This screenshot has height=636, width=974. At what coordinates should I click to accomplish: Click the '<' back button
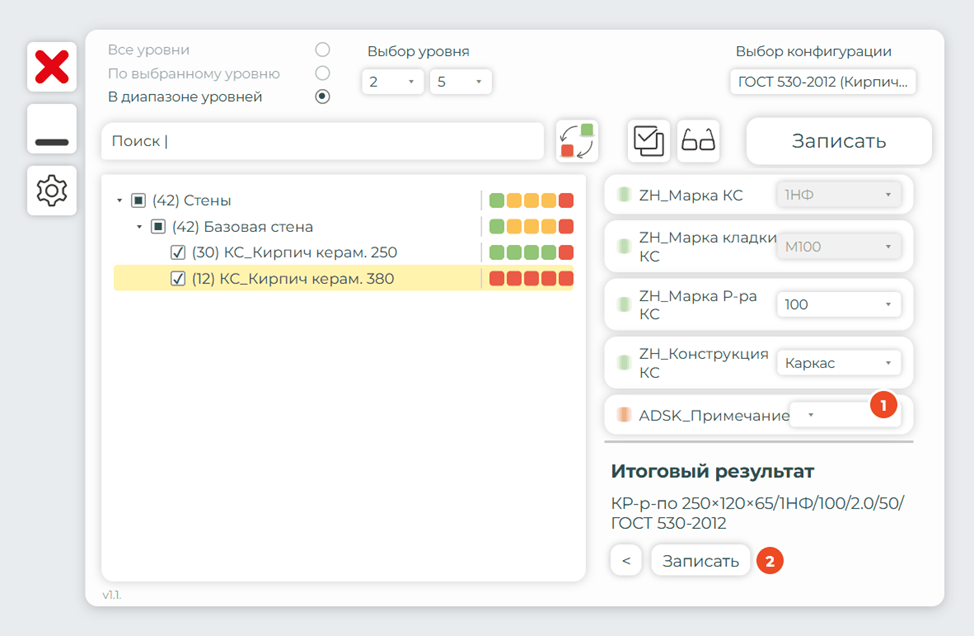pos(626,561)
